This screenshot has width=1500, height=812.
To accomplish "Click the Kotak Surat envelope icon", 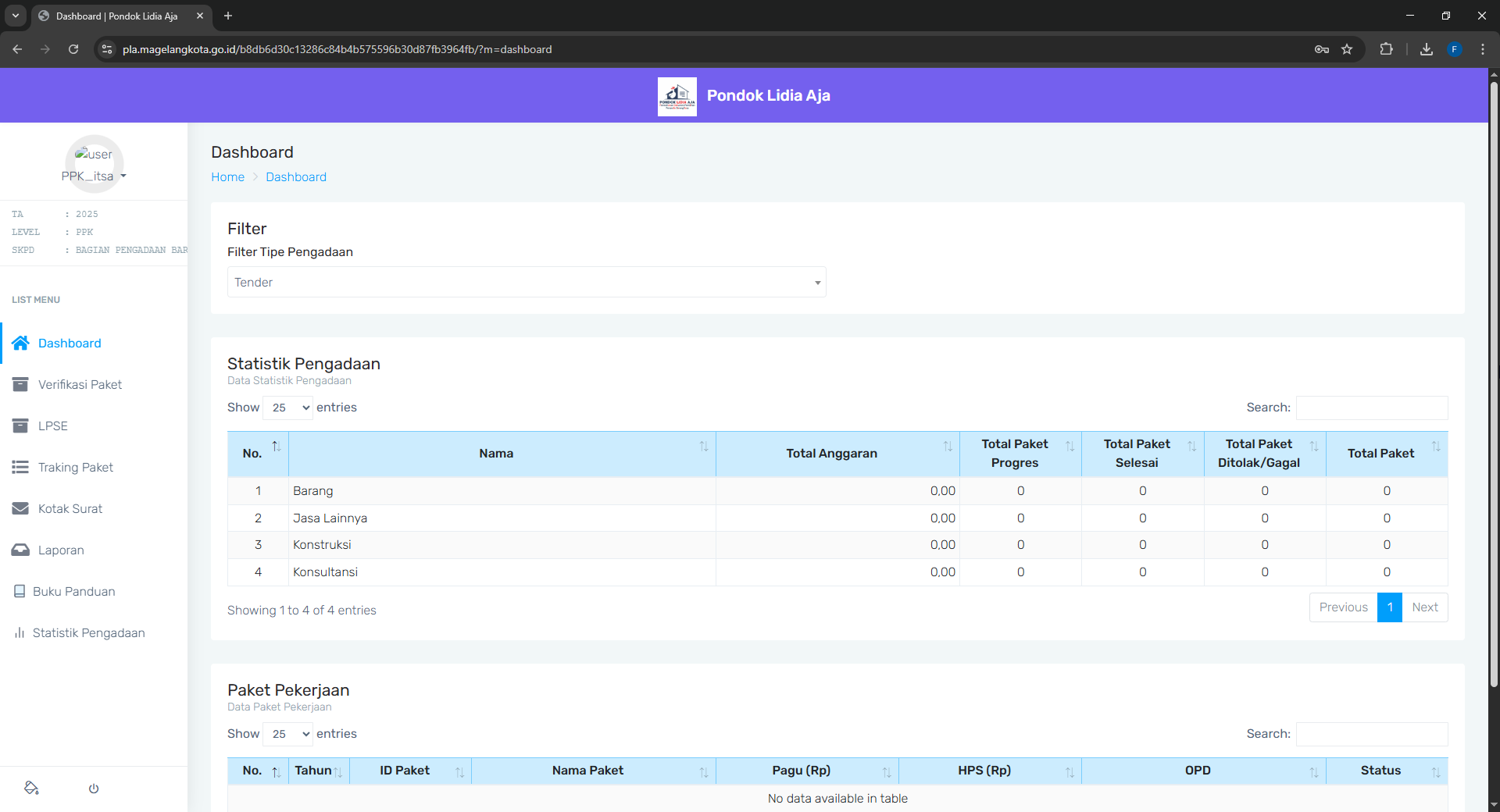I will click(21, 508).
